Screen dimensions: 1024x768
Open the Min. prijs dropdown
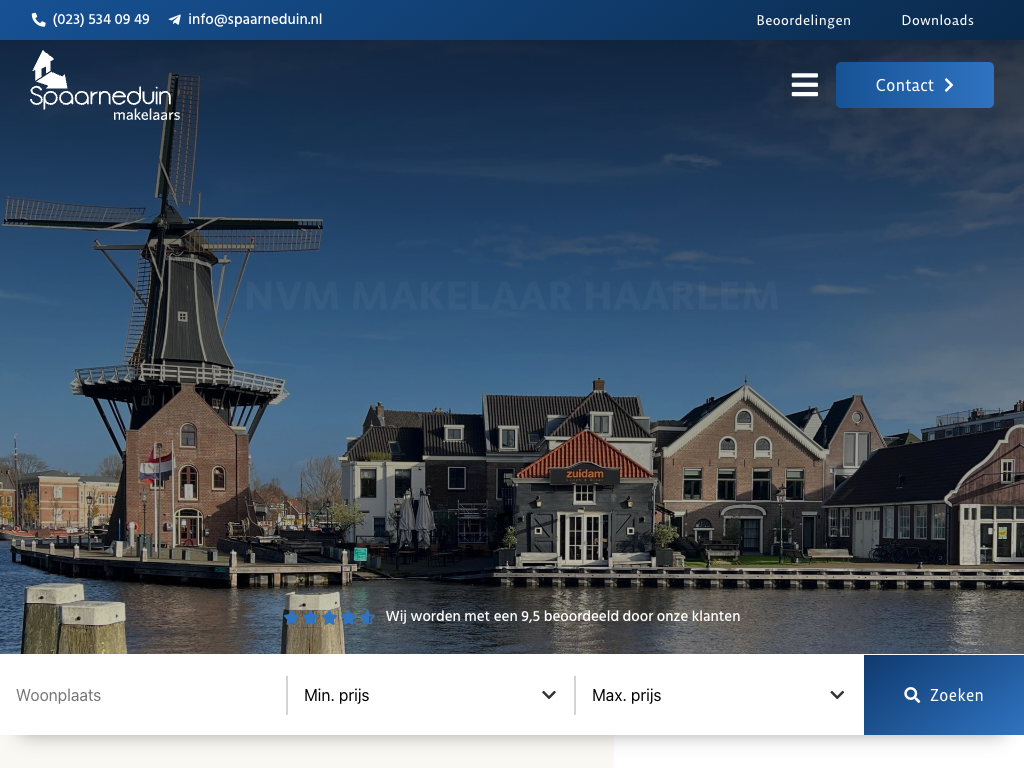[420, 695]
